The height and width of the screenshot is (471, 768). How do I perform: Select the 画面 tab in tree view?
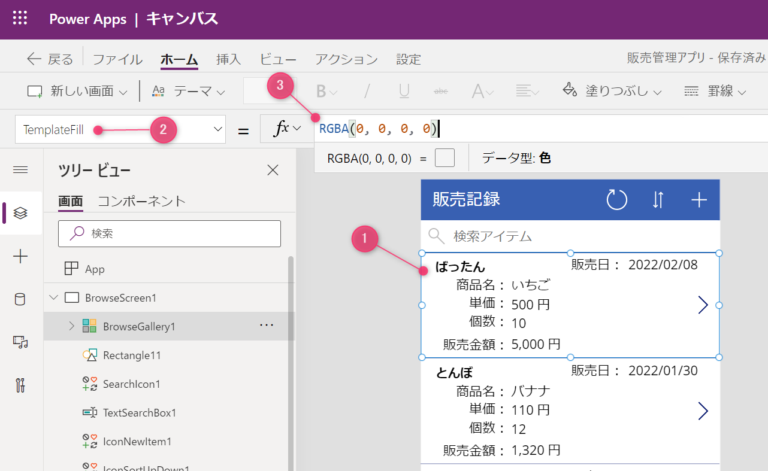coord(71,201)
